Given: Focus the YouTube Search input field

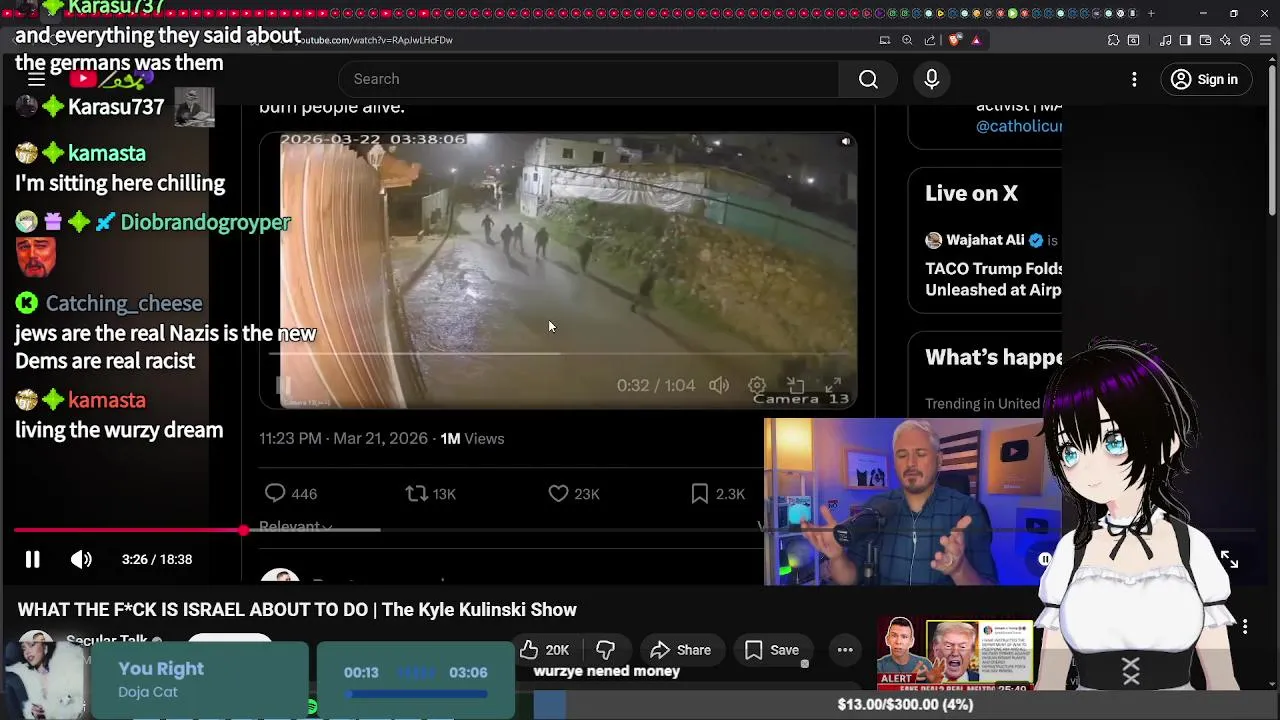Looking at the screenshot, I should coord(590,79).
